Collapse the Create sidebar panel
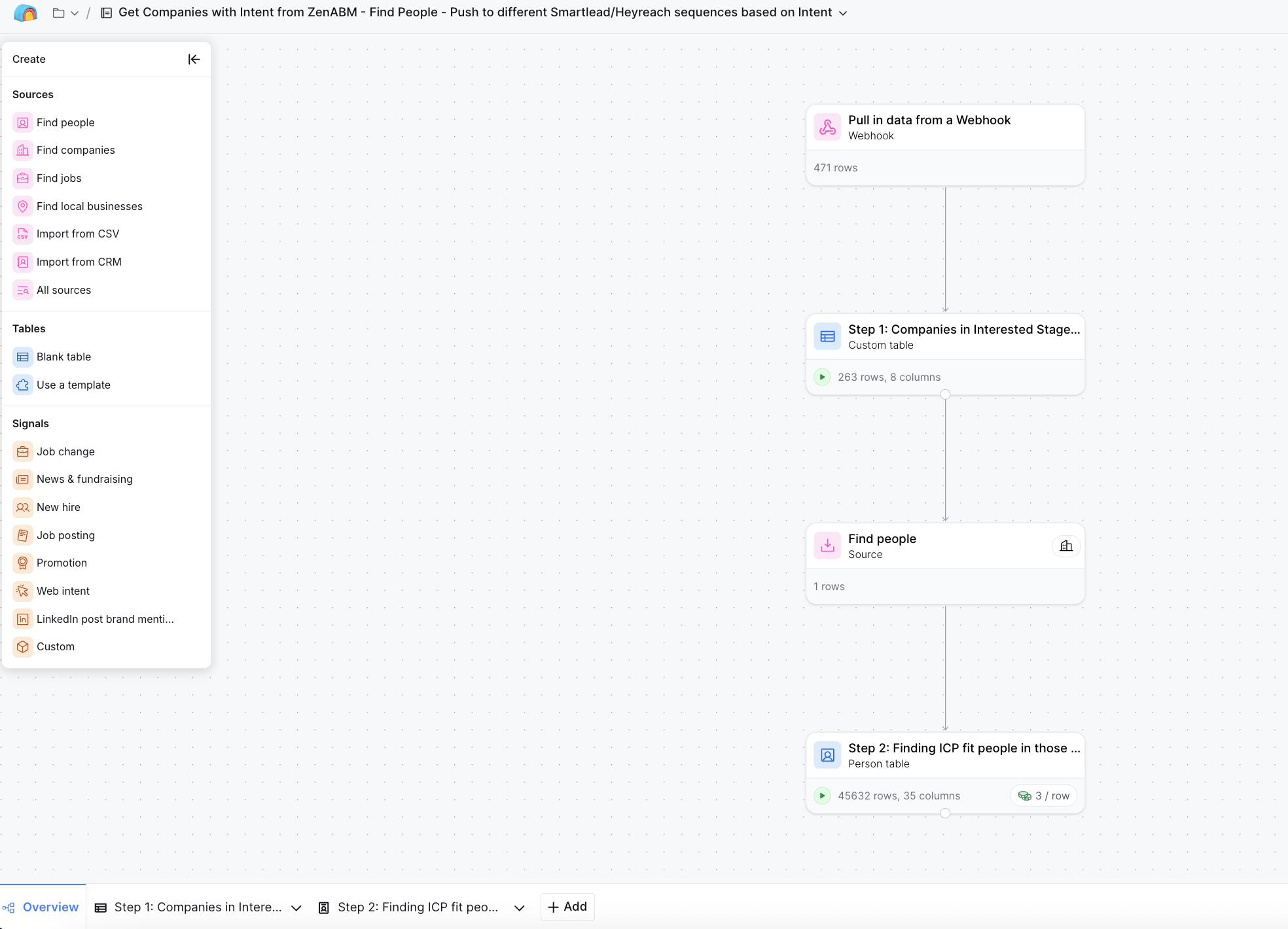1288x929 pixels. (194, 60)
